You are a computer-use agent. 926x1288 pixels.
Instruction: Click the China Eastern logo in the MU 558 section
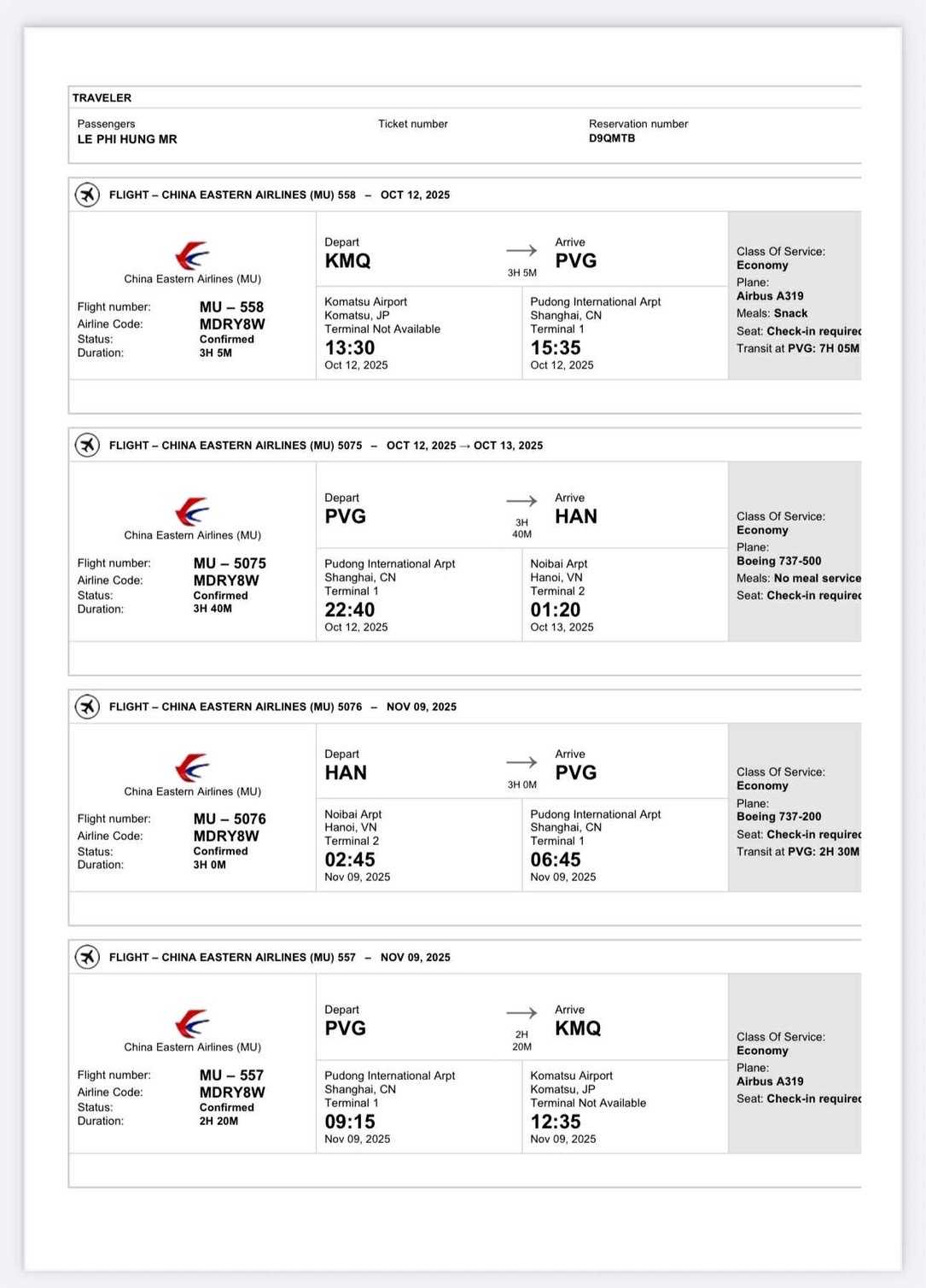point(192,255)
